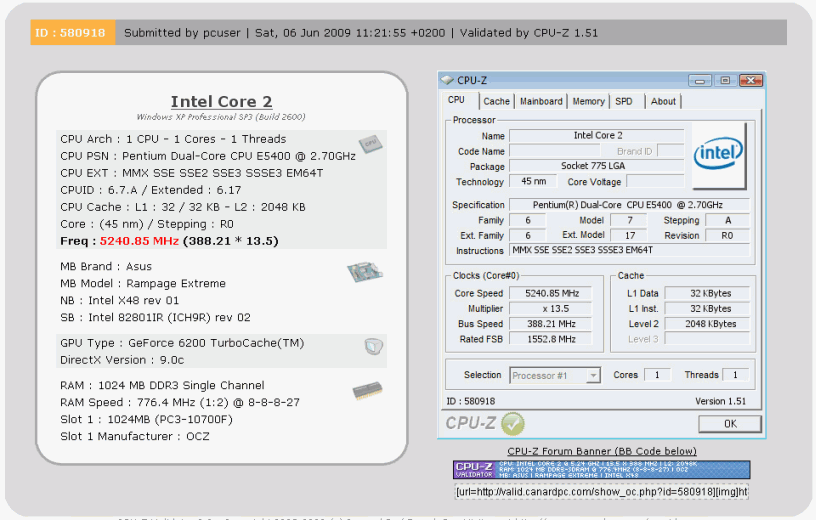This screenshot has width=816, height=520.
Task: Open the Intel Core 2 heading link
Action: 222,102
